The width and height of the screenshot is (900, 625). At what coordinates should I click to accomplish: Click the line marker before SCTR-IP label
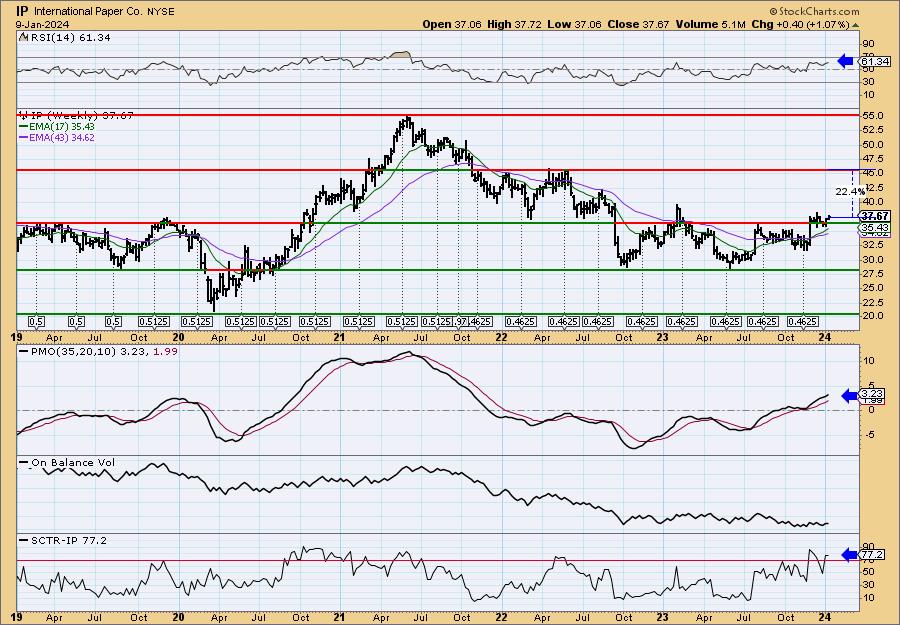(x=23, y=540)
